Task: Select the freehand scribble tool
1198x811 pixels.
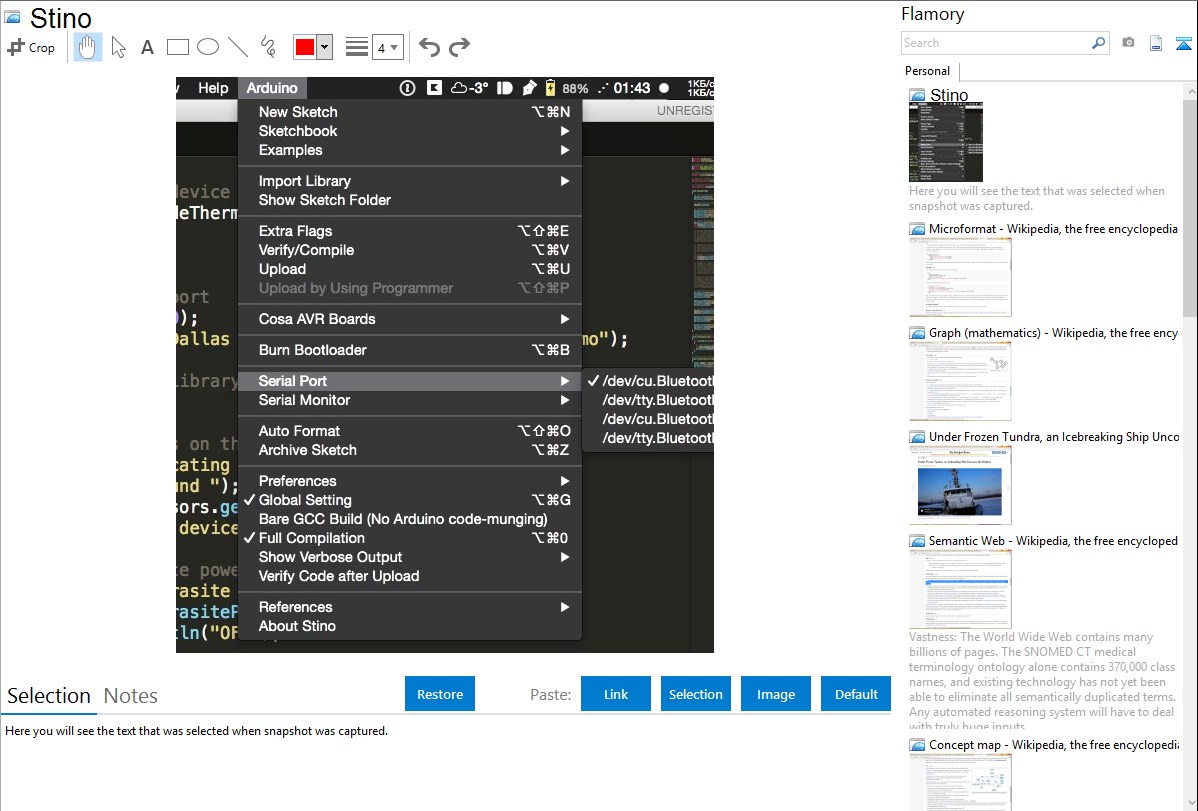Action: pos(268,47)
